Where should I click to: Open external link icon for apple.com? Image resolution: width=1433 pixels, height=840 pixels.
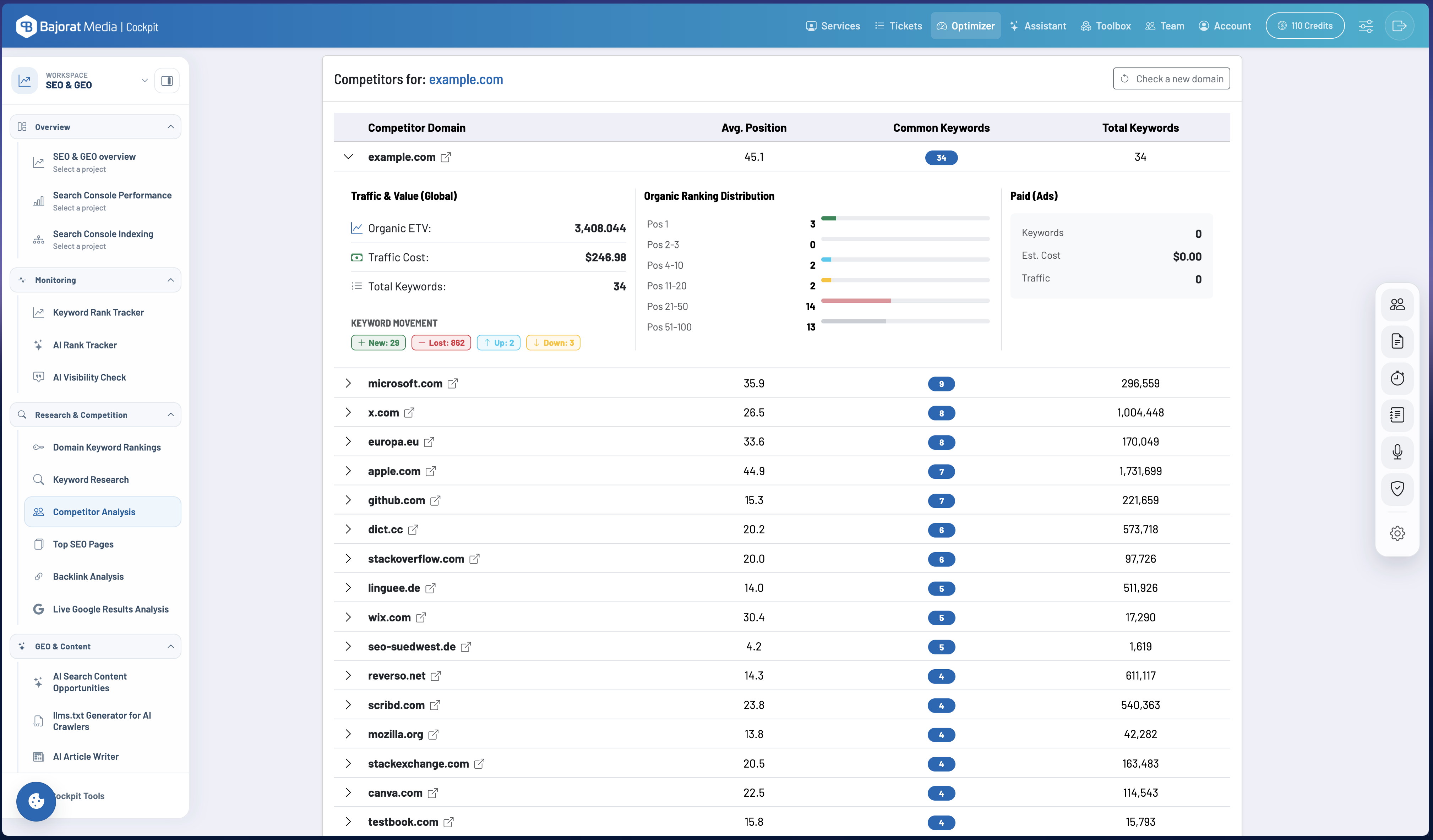click(x=431, y=471)
